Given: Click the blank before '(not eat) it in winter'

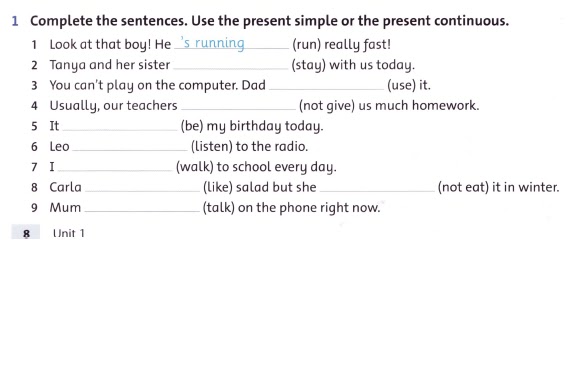Looking at the screenshot, I should (377, 187).
